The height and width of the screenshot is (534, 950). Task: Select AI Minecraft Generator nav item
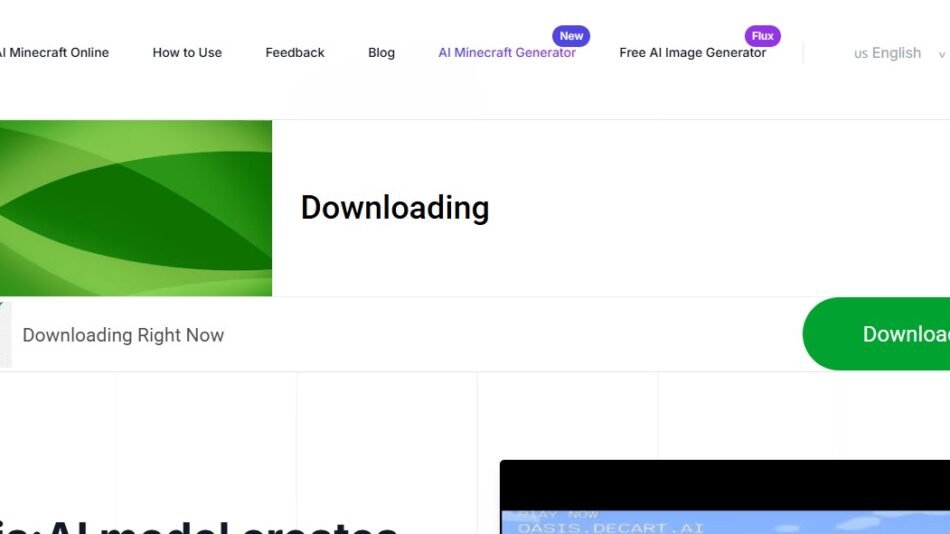506,53
